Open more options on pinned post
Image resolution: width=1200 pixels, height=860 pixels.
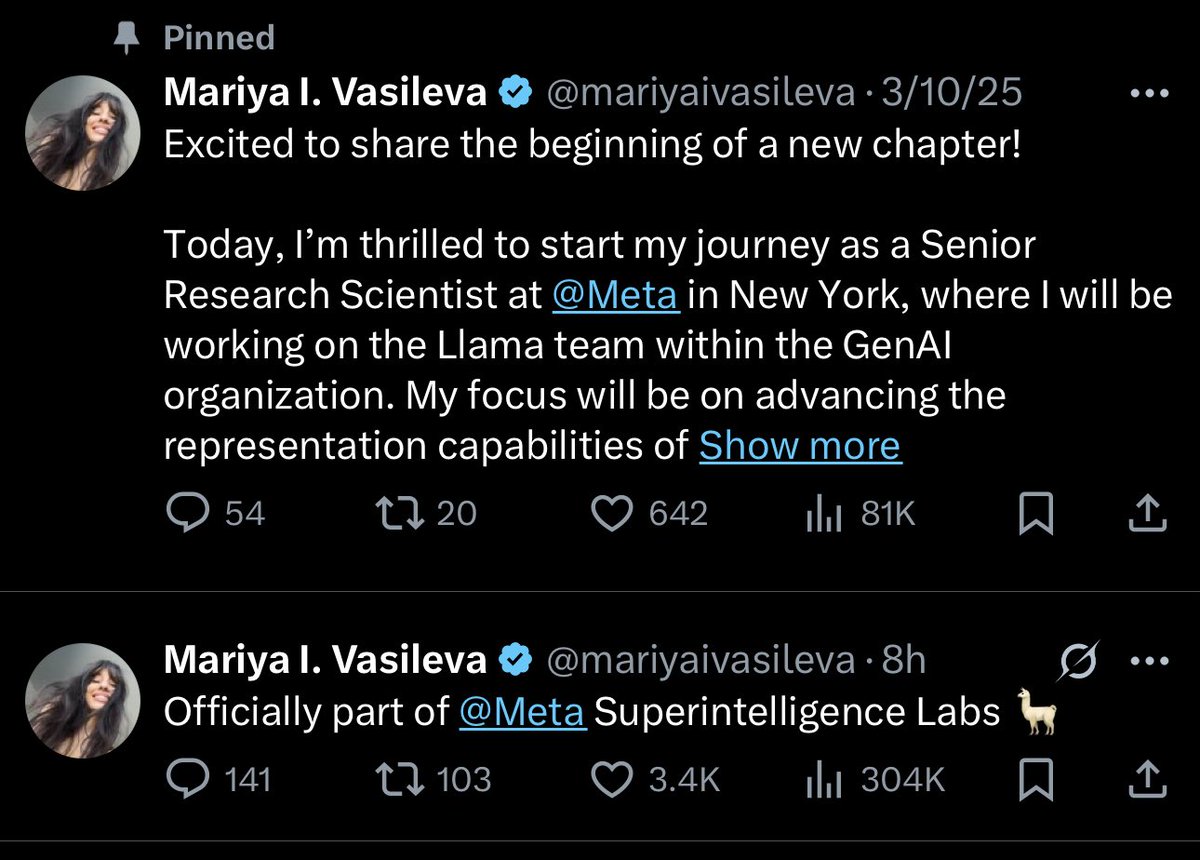[x=1148, y=94]
